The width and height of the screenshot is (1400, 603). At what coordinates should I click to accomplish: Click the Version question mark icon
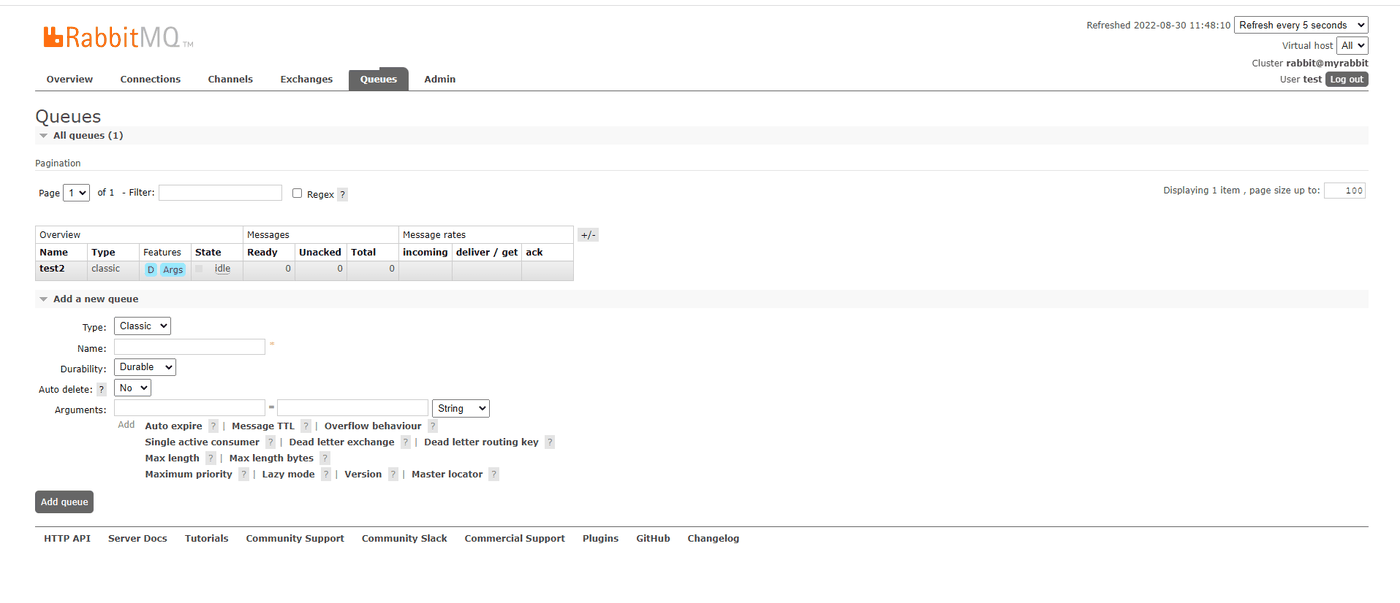[393, 474]
